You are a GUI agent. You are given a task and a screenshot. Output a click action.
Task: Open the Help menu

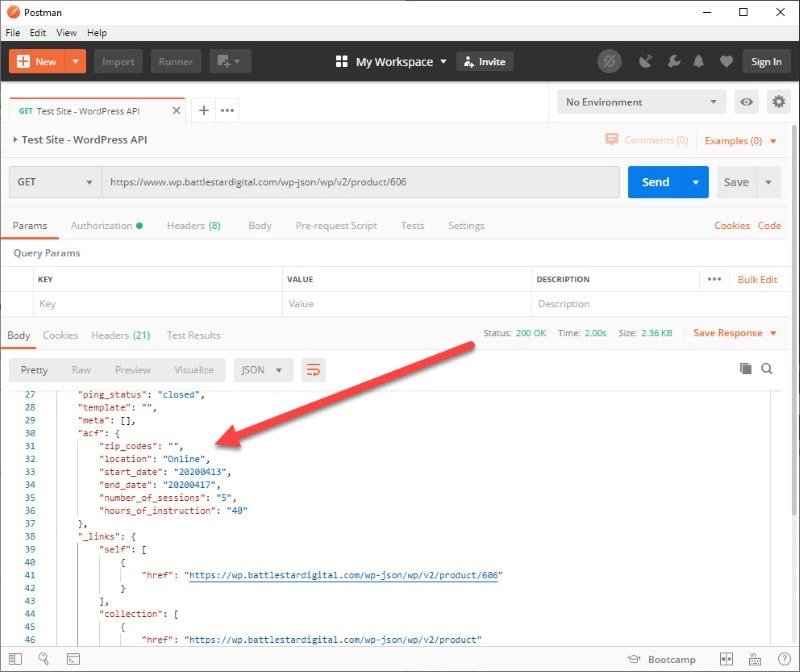(x=96, y=33)
